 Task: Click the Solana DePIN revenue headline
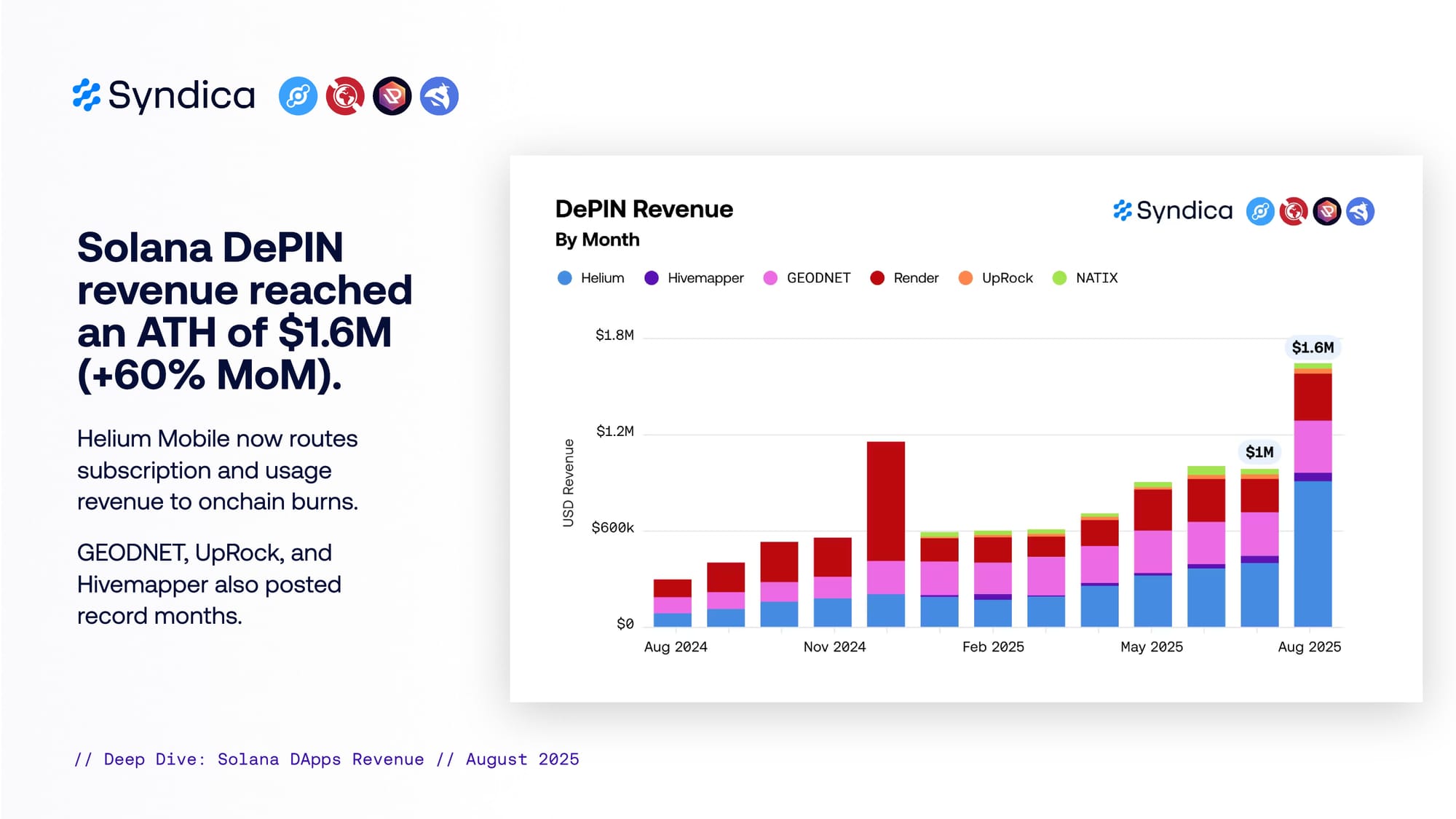245,312
